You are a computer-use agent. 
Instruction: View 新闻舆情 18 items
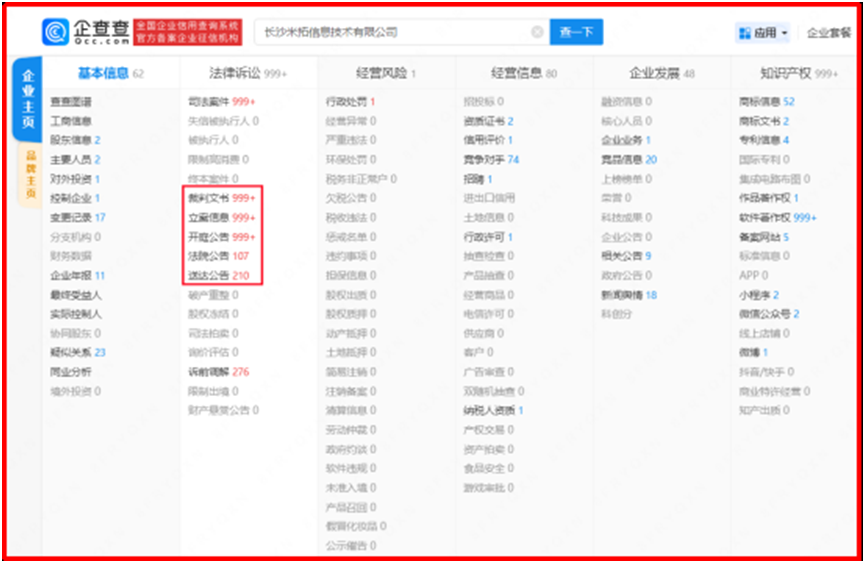(628, 295)
